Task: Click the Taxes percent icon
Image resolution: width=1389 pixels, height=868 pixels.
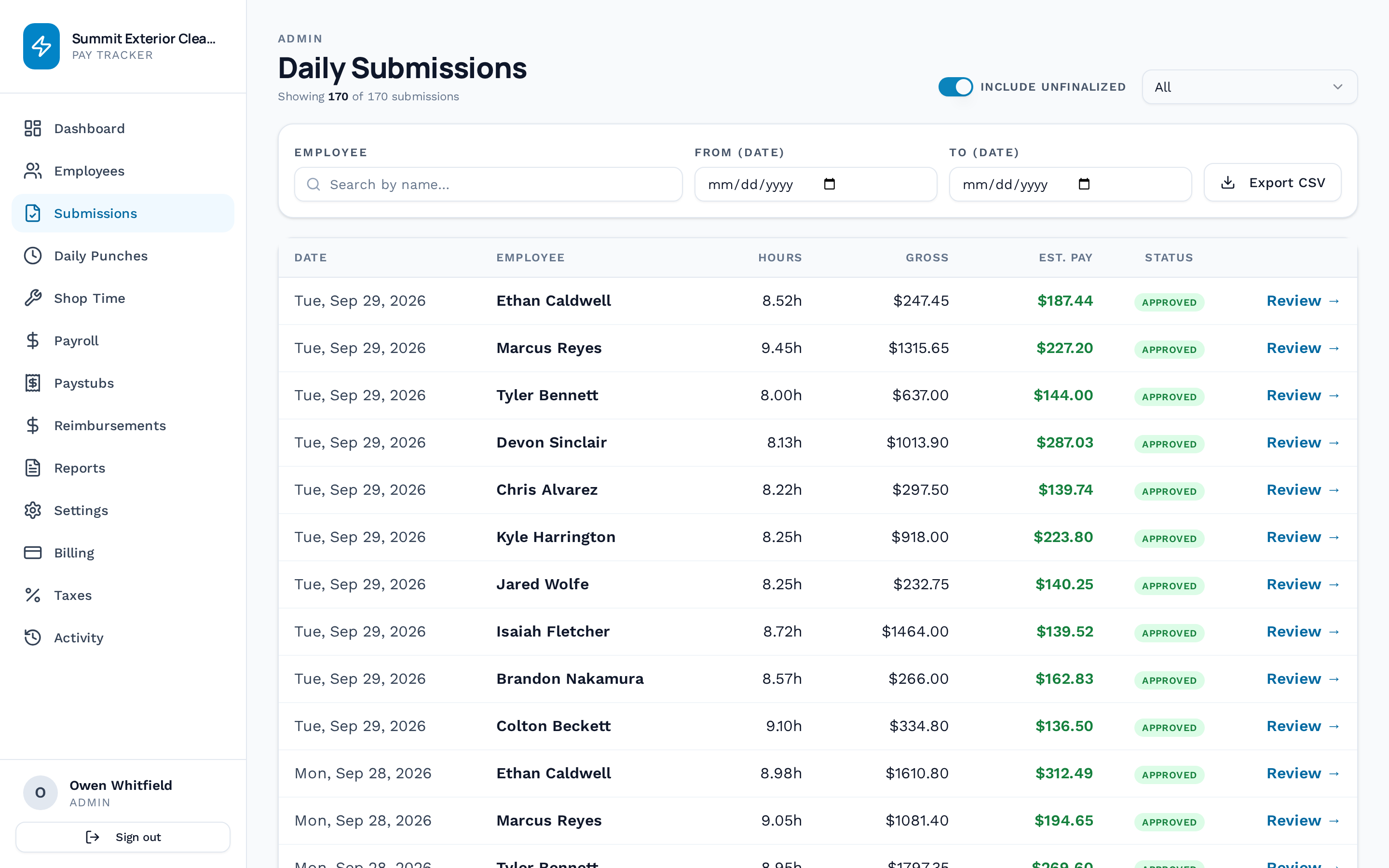Action: tap(33, 596)
